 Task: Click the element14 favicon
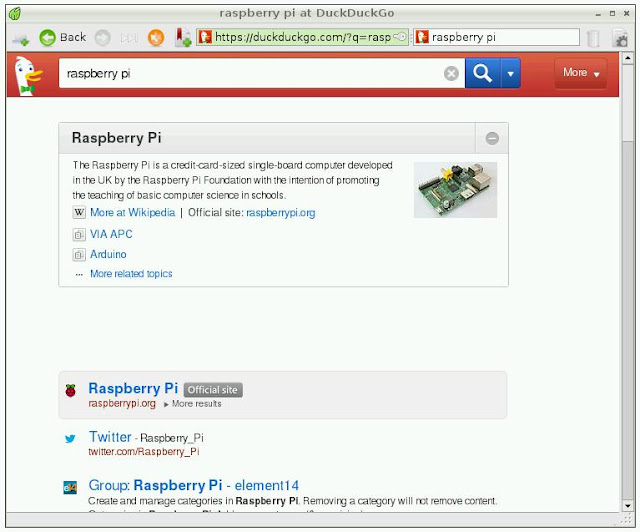tap(70, 487)
